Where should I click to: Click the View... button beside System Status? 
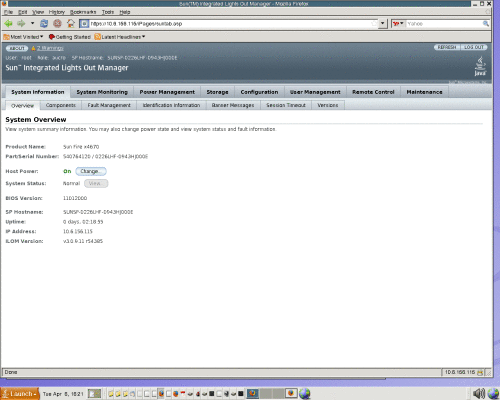click(96, 184)
